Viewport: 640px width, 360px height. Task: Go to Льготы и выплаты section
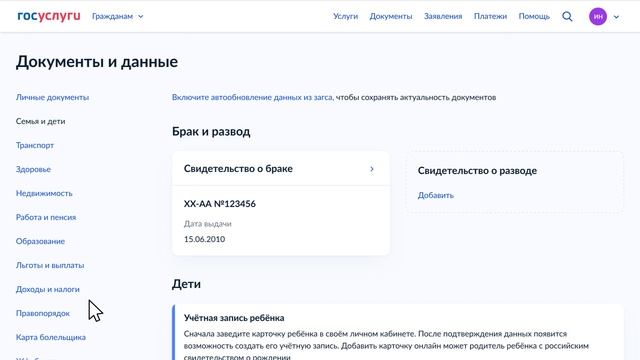point(50,265)
